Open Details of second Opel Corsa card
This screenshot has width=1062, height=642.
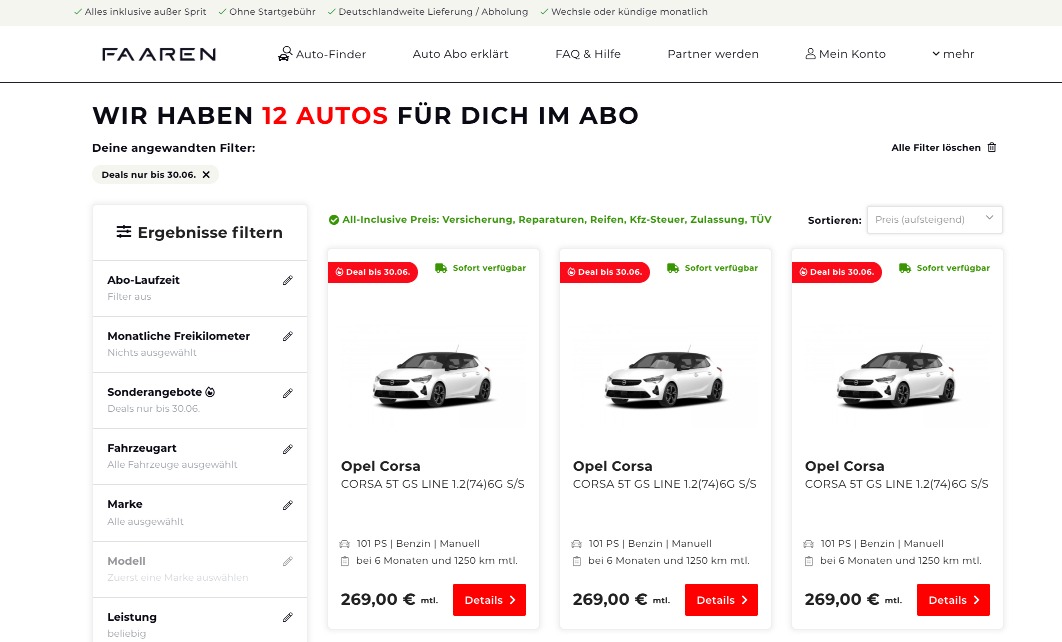click(x=721, y=600)
